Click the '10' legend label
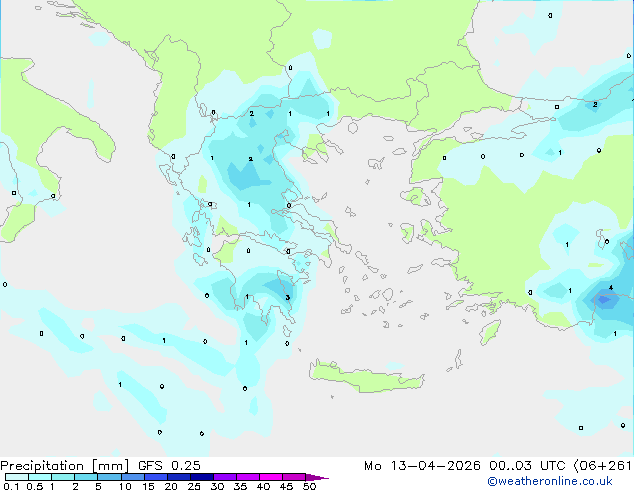This screenshot has width=634, height=490. click(125, 486)
